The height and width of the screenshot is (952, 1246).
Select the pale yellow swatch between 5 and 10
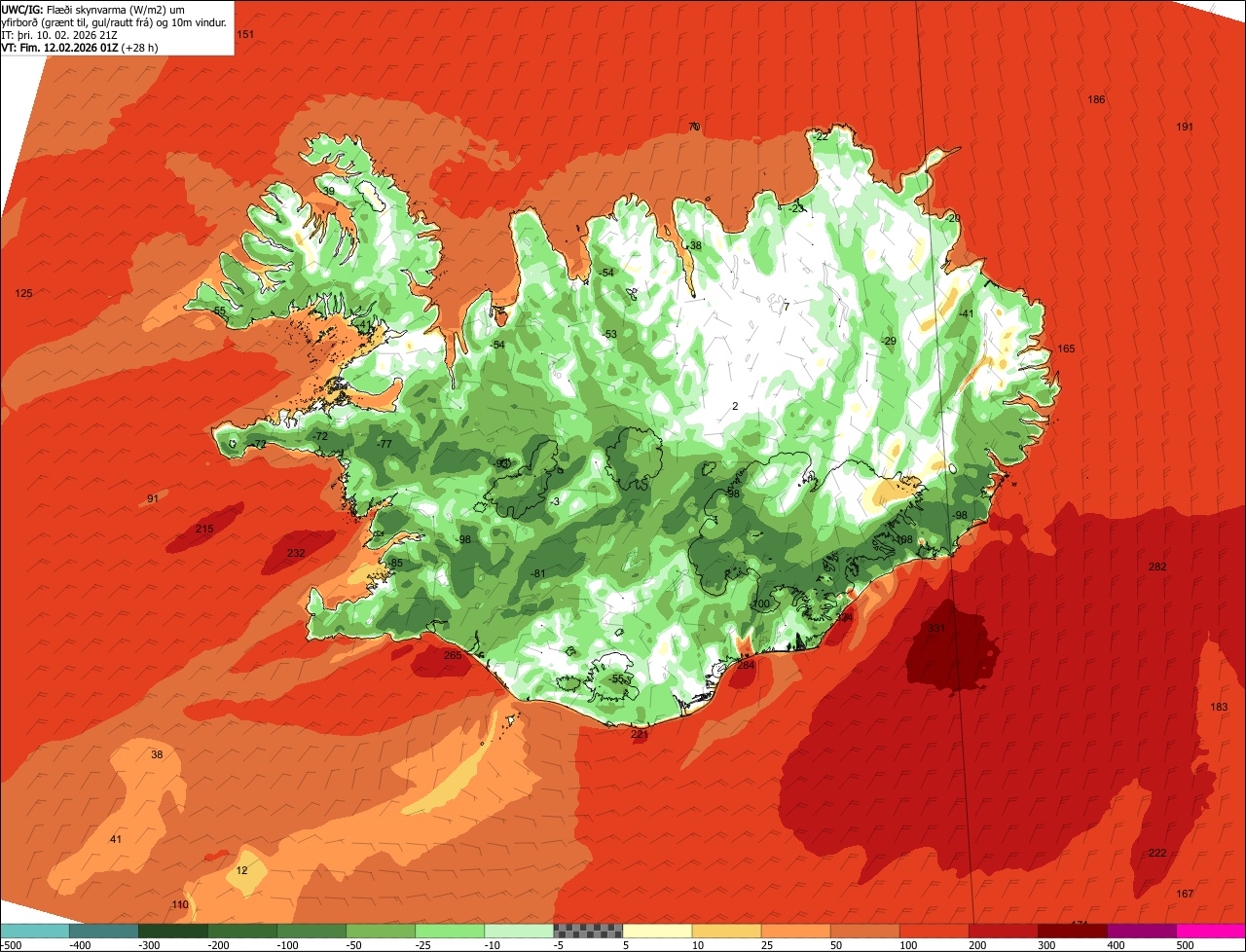(657, 931)
